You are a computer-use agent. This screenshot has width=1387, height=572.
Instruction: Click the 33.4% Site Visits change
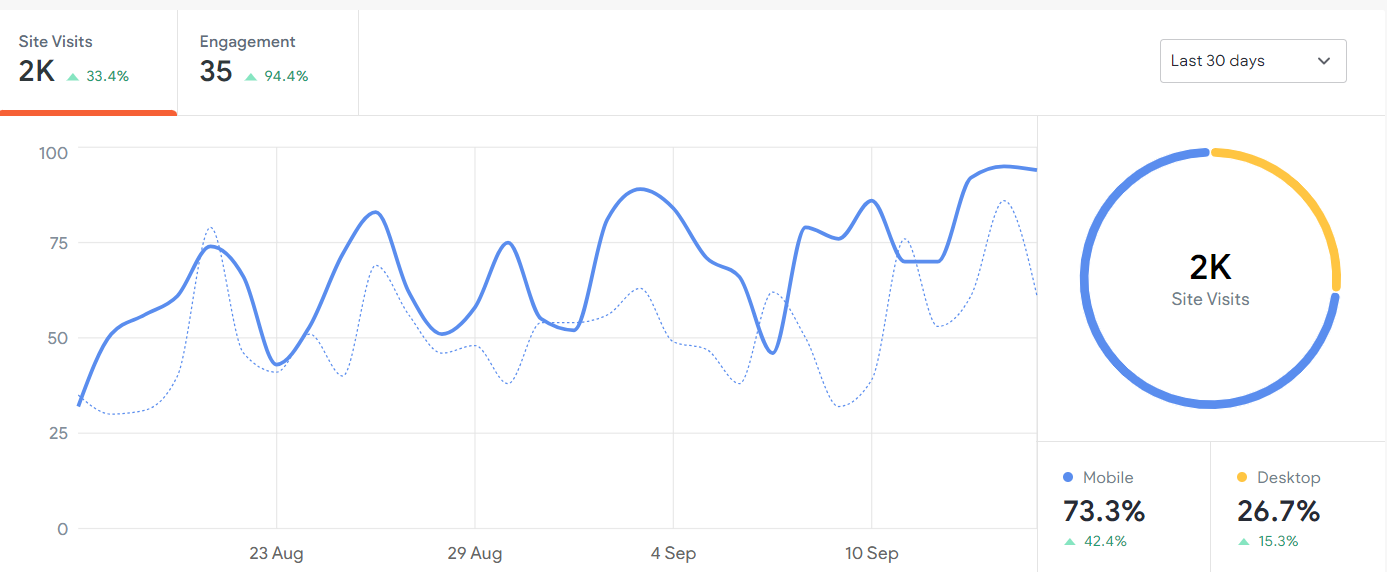108,76
